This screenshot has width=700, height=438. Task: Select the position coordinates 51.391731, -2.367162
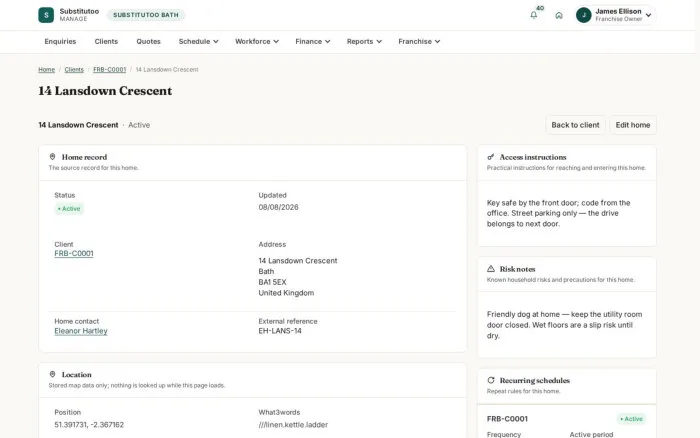[89, 425]
